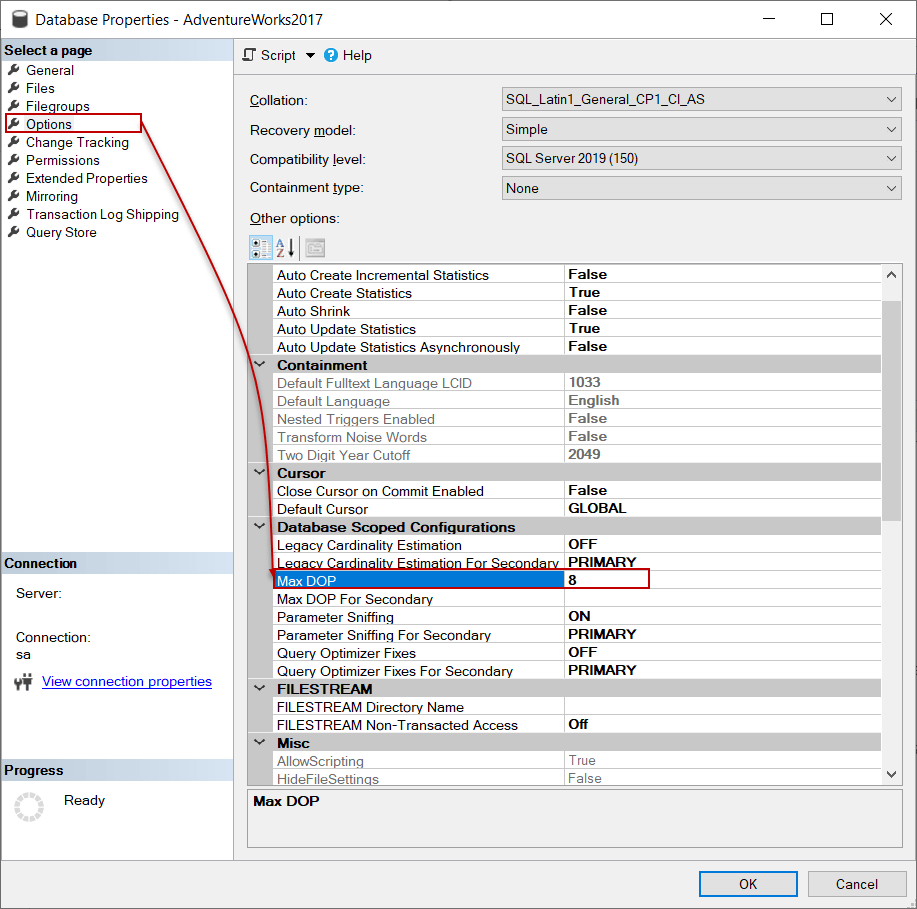Click the Property Pages icon

point(314,247)
